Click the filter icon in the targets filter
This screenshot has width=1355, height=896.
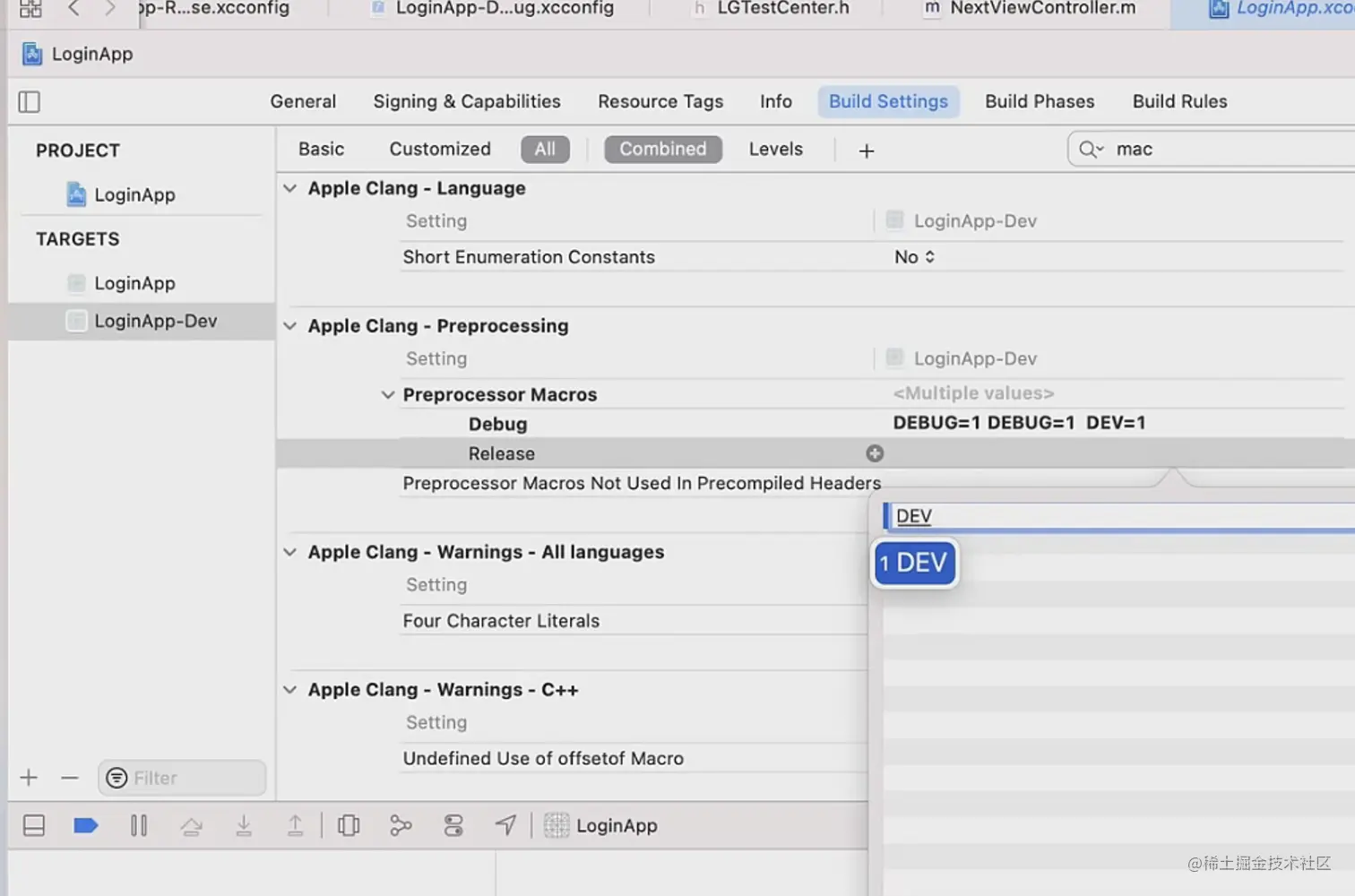(x=117, y=778)
